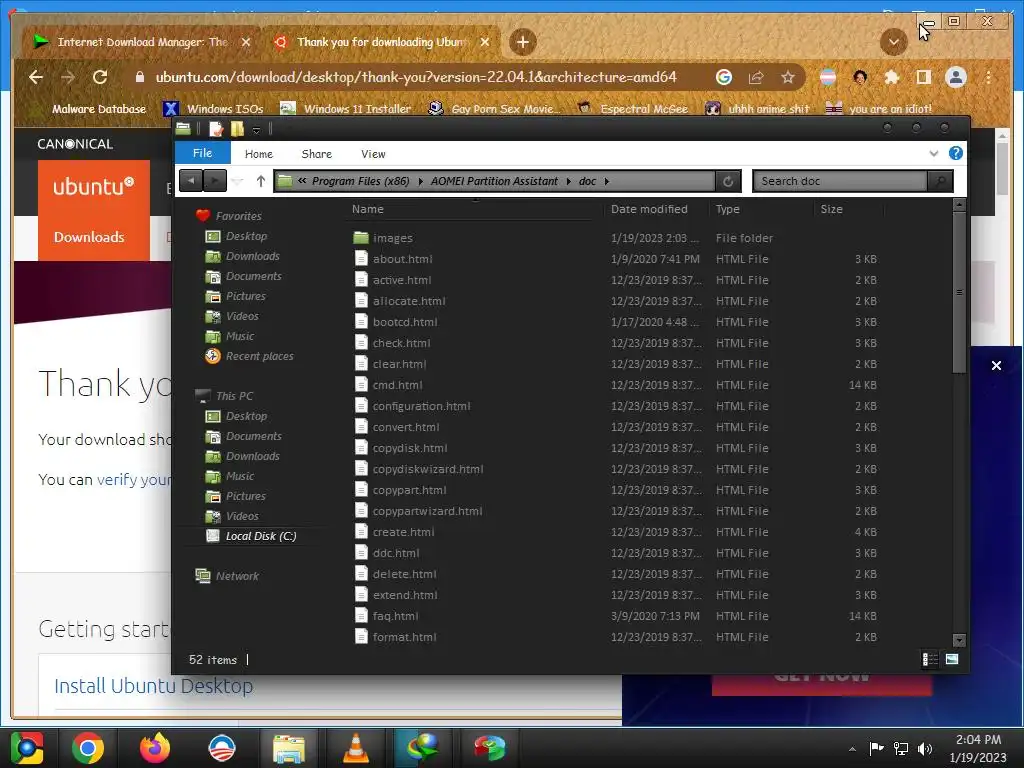Click file list vertical scrollbar
This screenshot has height=768, width=1024.
[x=959, y=293]
